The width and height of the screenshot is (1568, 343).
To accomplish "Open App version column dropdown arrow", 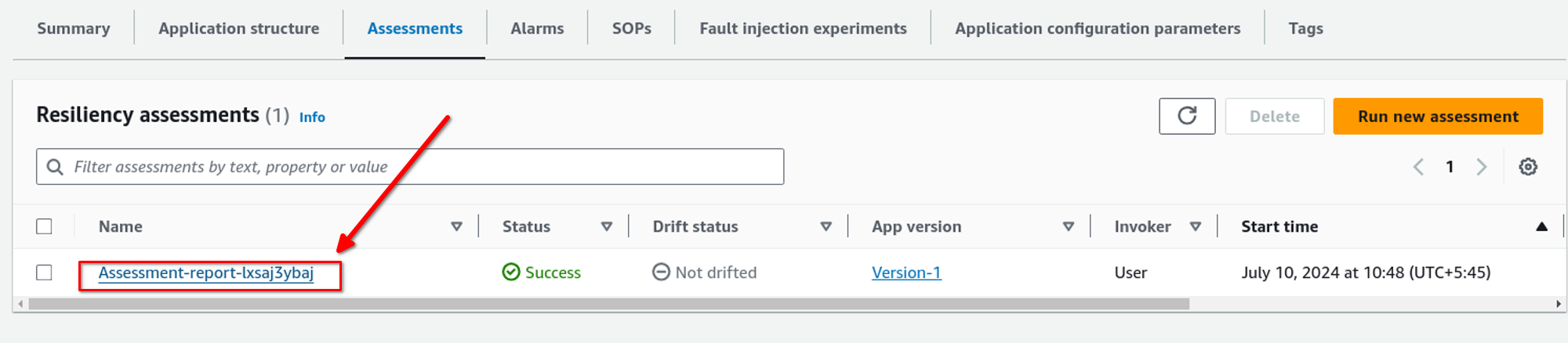I will pos(1068,226).
